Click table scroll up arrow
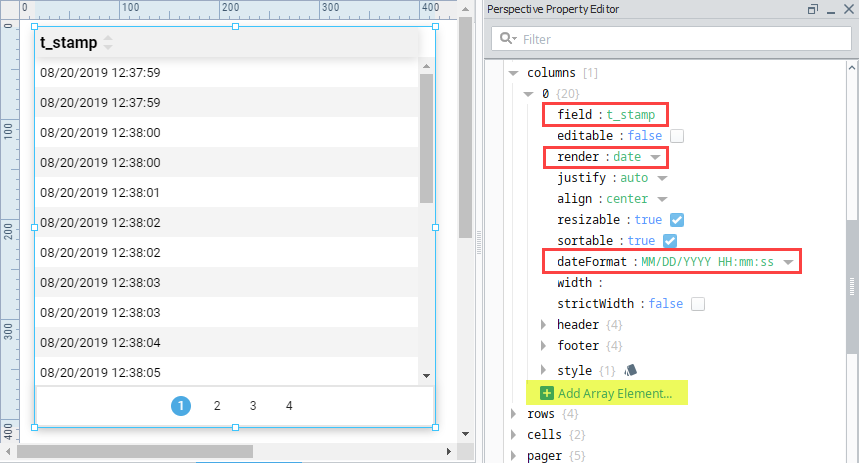 click(427, 66)
